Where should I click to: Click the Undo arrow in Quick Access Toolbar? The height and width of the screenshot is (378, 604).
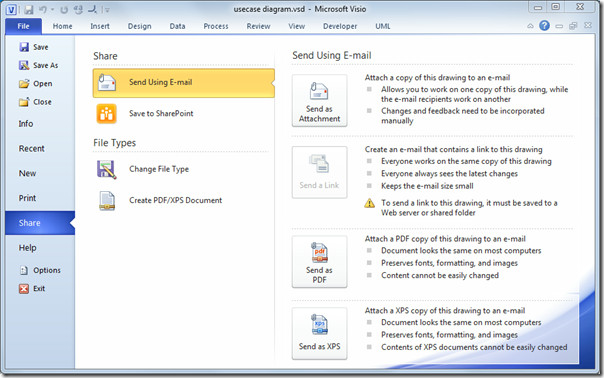point(43,10)
